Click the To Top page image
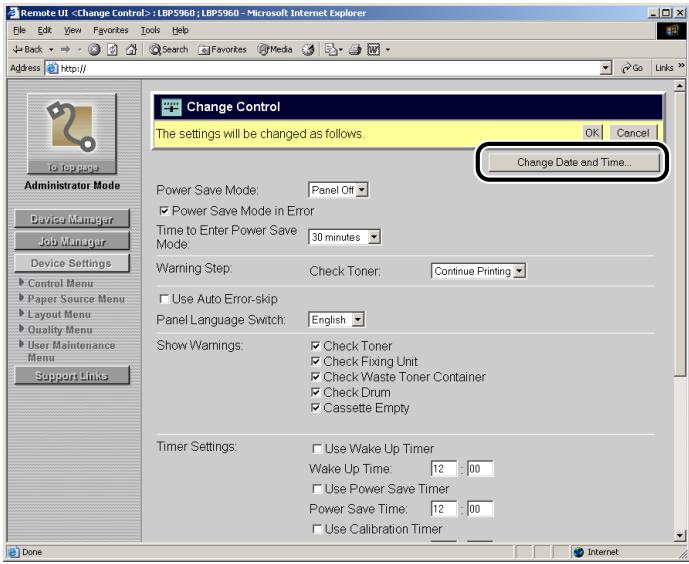Image resolution: width=689 pixels, height=564 pixels. point(72,134)
